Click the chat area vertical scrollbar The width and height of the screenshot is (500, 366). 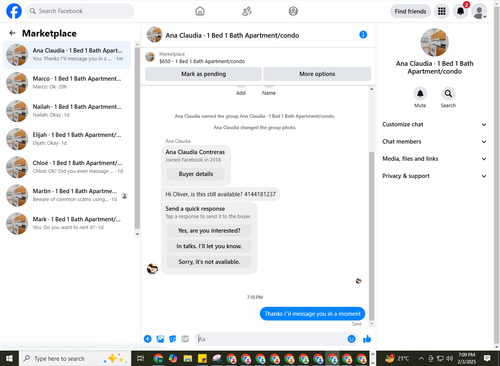click(x=371, y=237)
